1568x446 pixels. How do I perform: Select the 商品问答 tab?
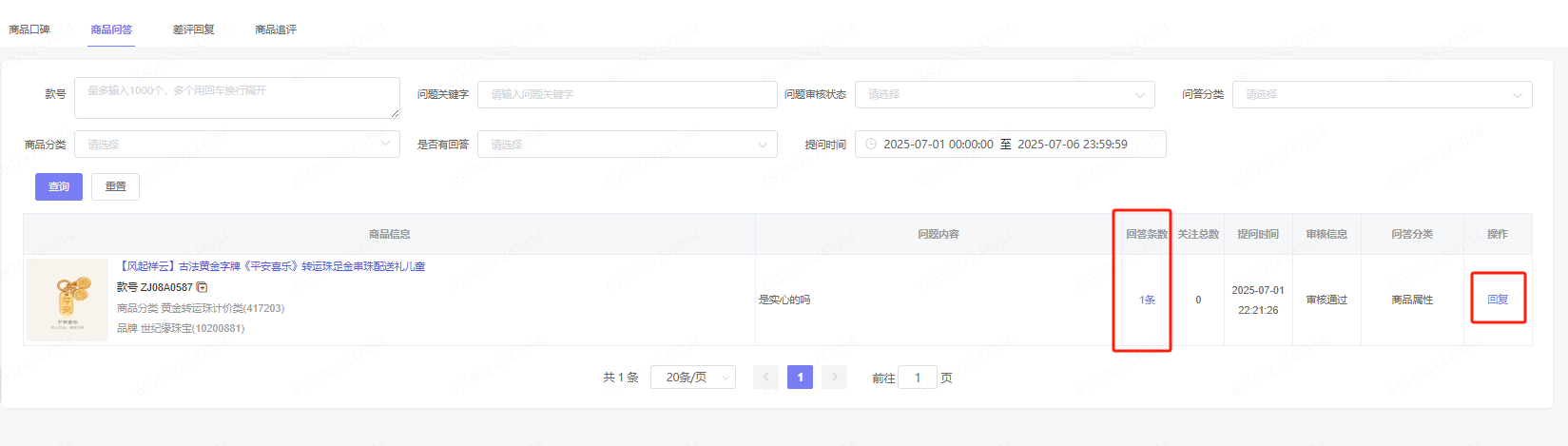click(111, 29)
